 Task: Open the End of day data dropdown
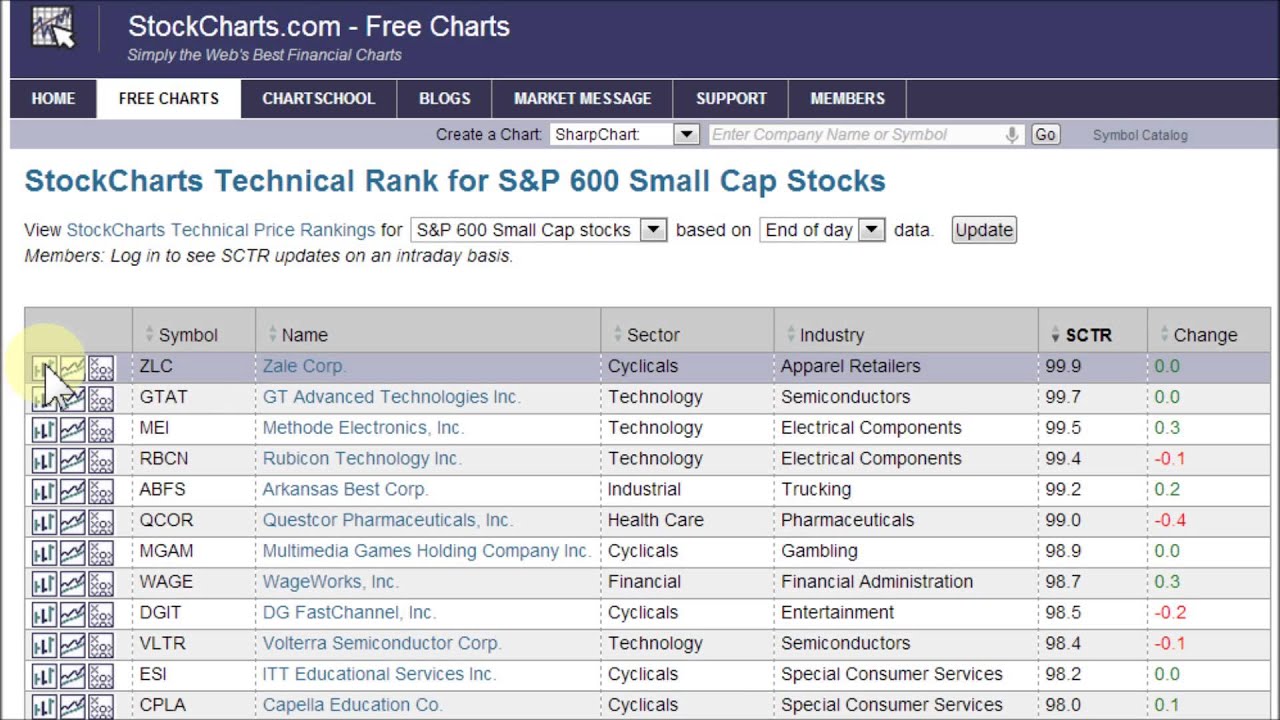pyautogui.click(x=822, y=230)
